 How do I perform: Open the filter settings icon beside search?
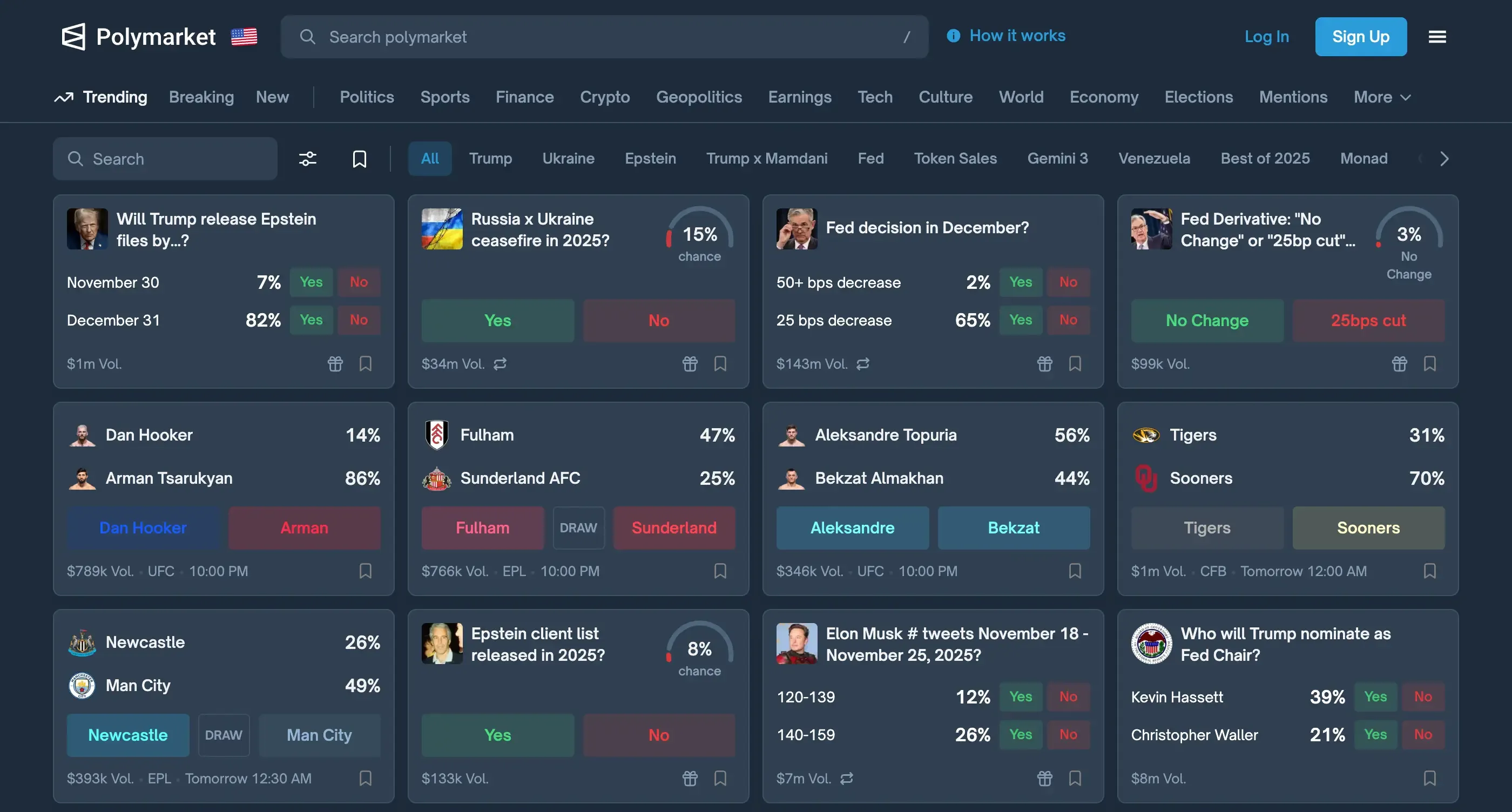[x=307, y=158]
